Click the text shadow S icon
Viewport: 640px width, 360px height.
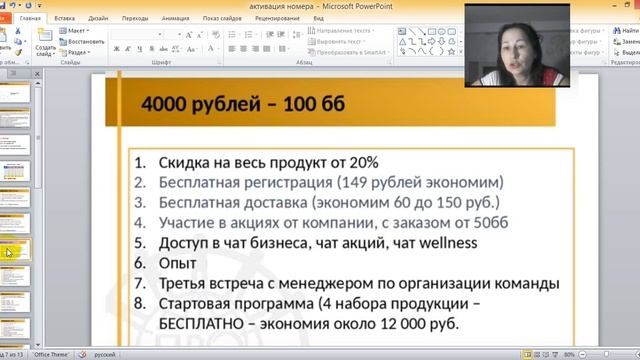(x=152, y=49)
